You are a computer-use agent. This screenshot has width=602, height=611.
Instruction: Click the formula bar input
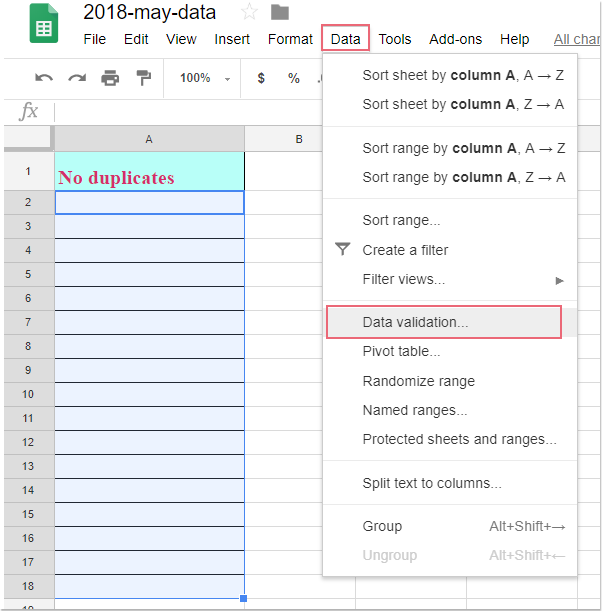[187, 112]
